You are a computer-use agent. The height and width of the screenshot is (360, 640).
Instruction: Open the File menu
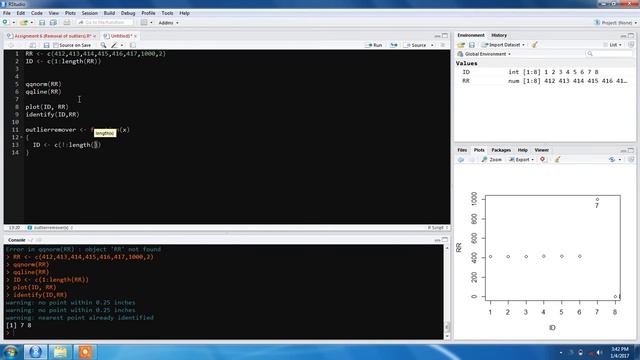click(x=7, y=13)
